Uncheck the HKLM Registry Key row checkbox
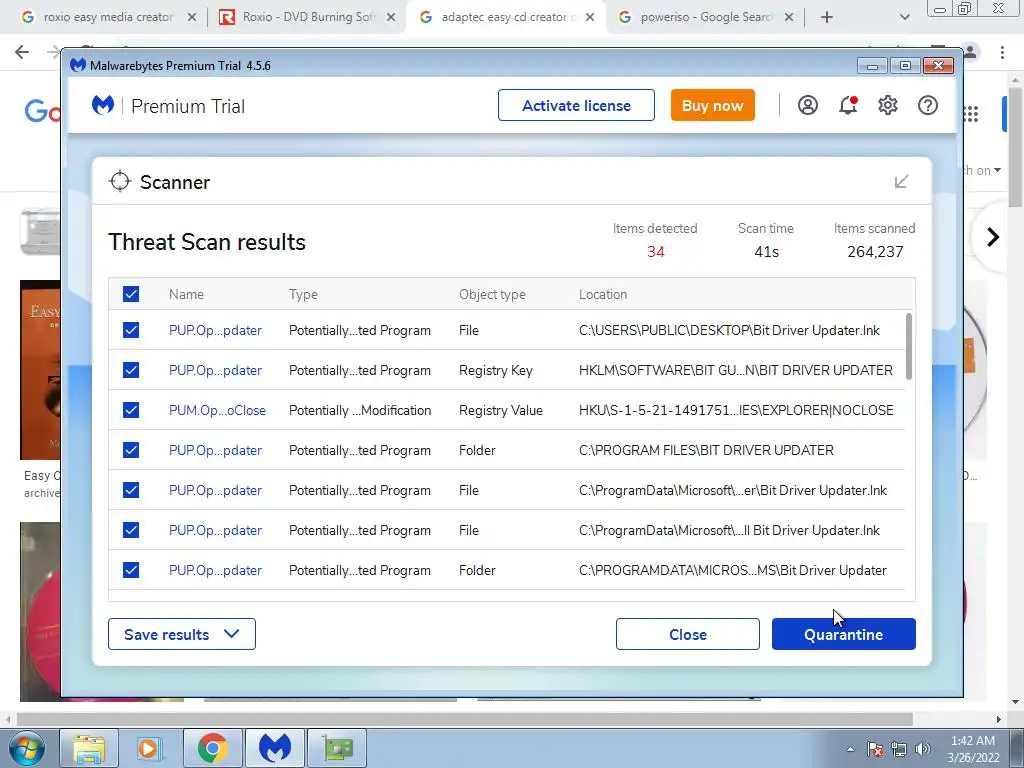Screen dimensions: 1024x768 [131, 370]
